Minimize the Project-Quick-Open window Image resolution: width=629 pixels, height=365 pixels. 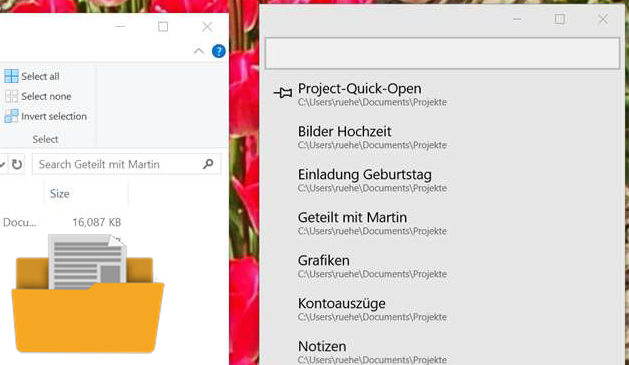(517, 19)
